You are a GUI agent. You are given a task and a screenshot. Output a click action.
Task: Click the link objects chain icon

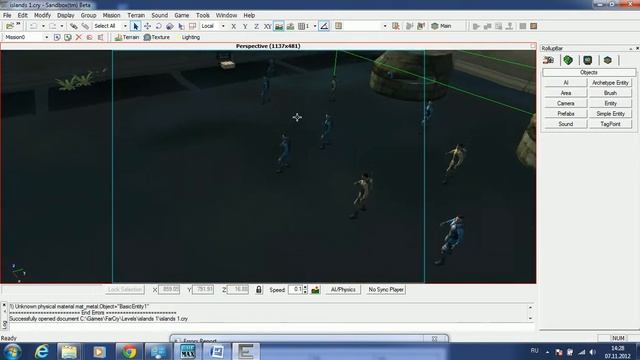(73, 26)
